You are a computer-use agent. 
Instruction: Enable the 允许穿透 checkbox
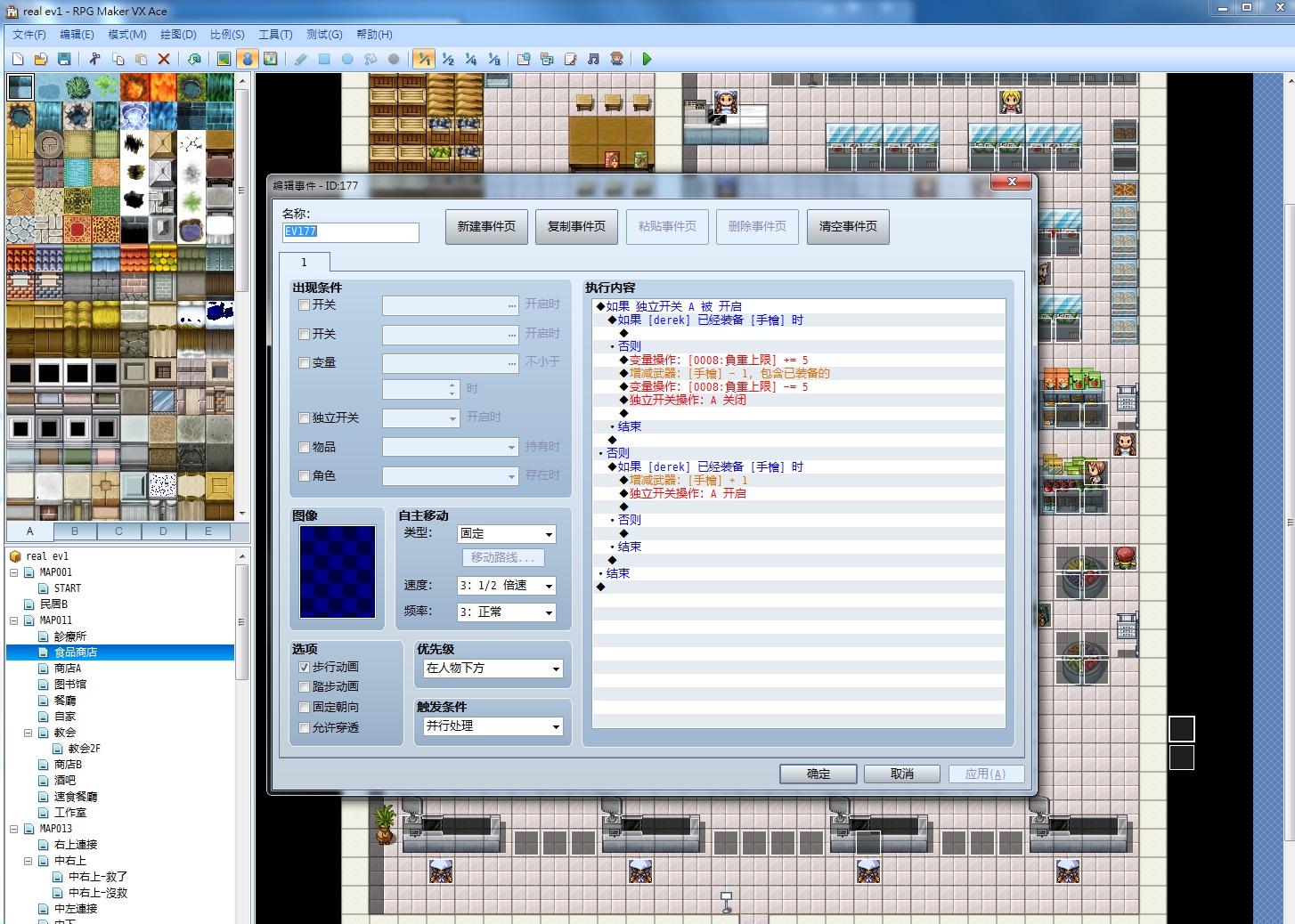tap(305, 727)
